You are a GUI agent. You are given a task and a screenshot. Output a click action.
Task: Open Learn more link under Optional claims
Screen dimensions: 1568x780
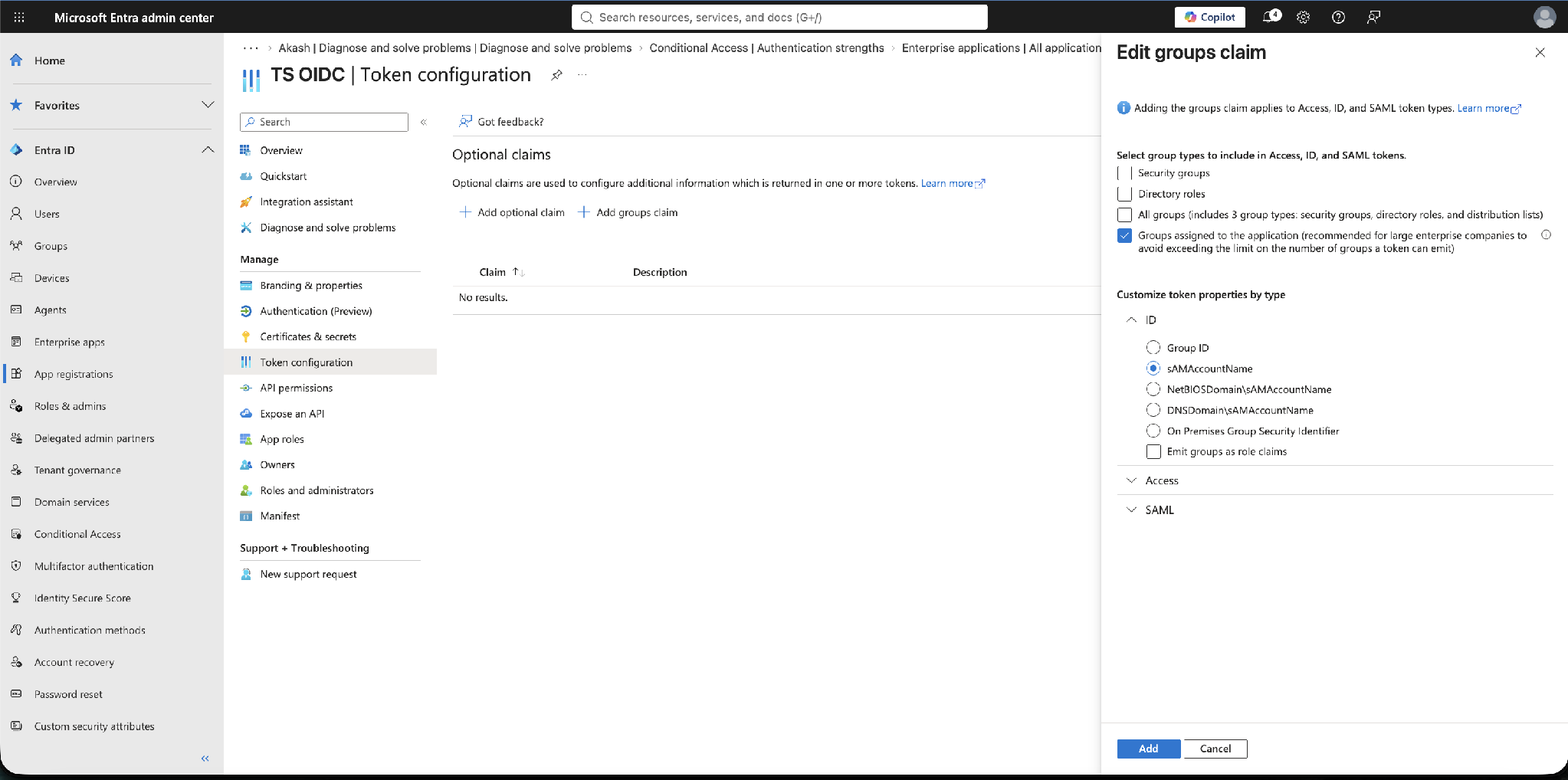[x=953, y=183]
